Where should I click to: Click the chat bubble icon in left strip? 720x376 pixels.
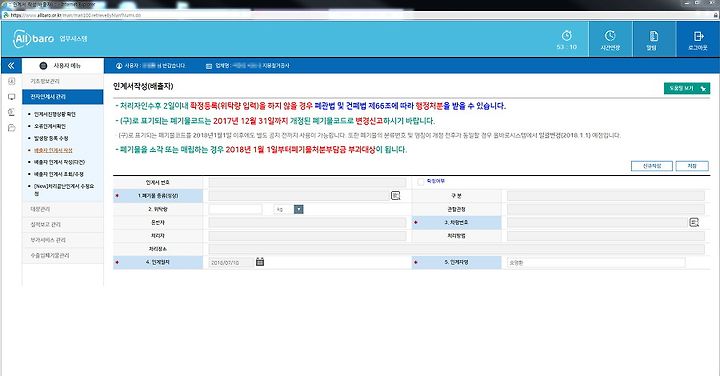click(11, 128)
